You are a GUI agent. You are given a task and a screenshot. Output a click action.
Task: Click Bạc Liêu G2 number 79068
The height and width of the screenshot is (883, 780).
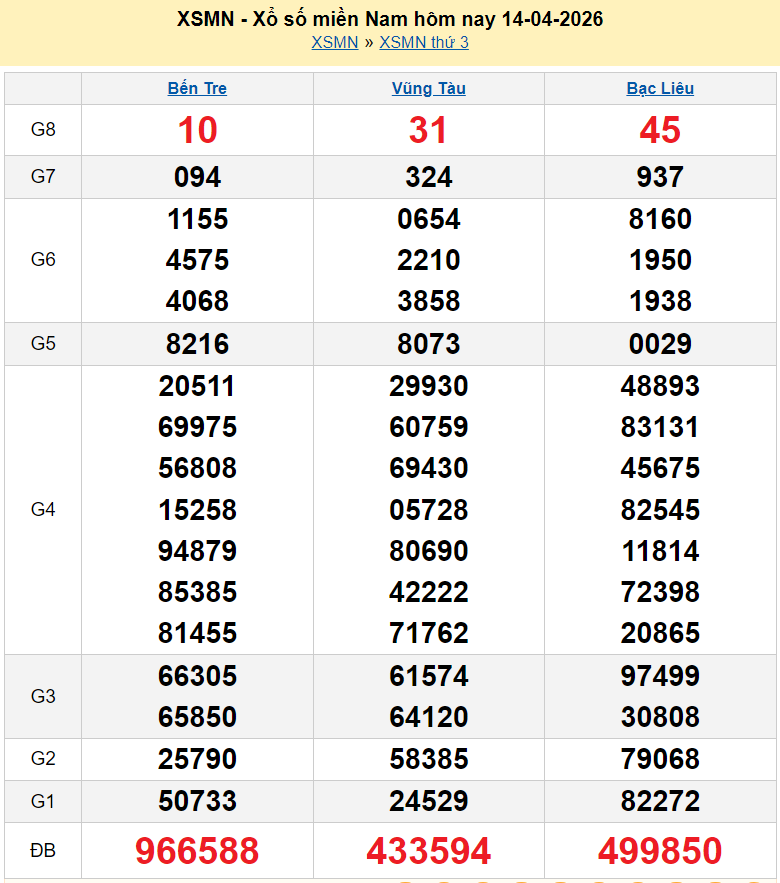(660, 759)
